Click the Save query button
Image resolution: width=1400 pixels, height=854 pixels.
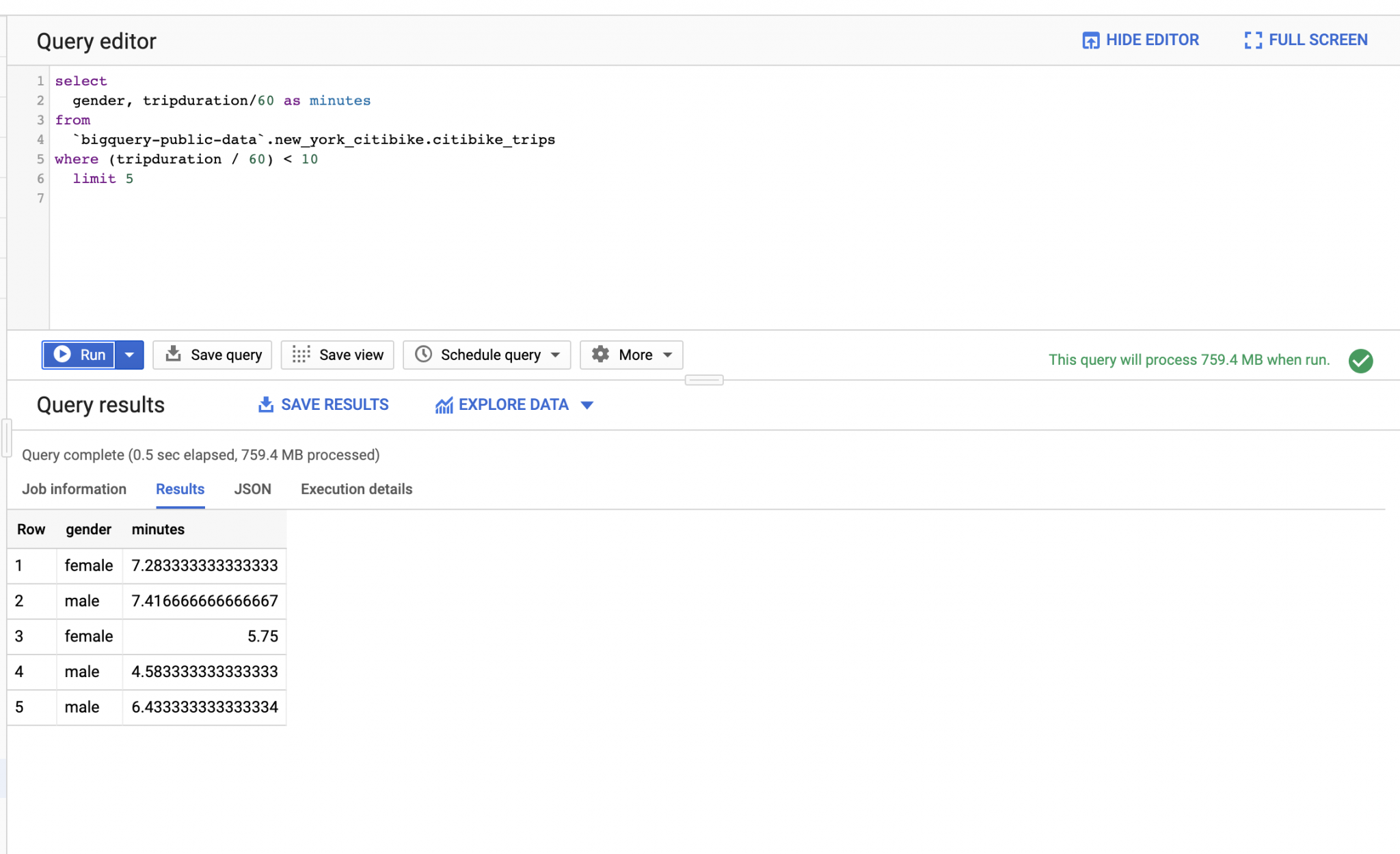[226, 355]
